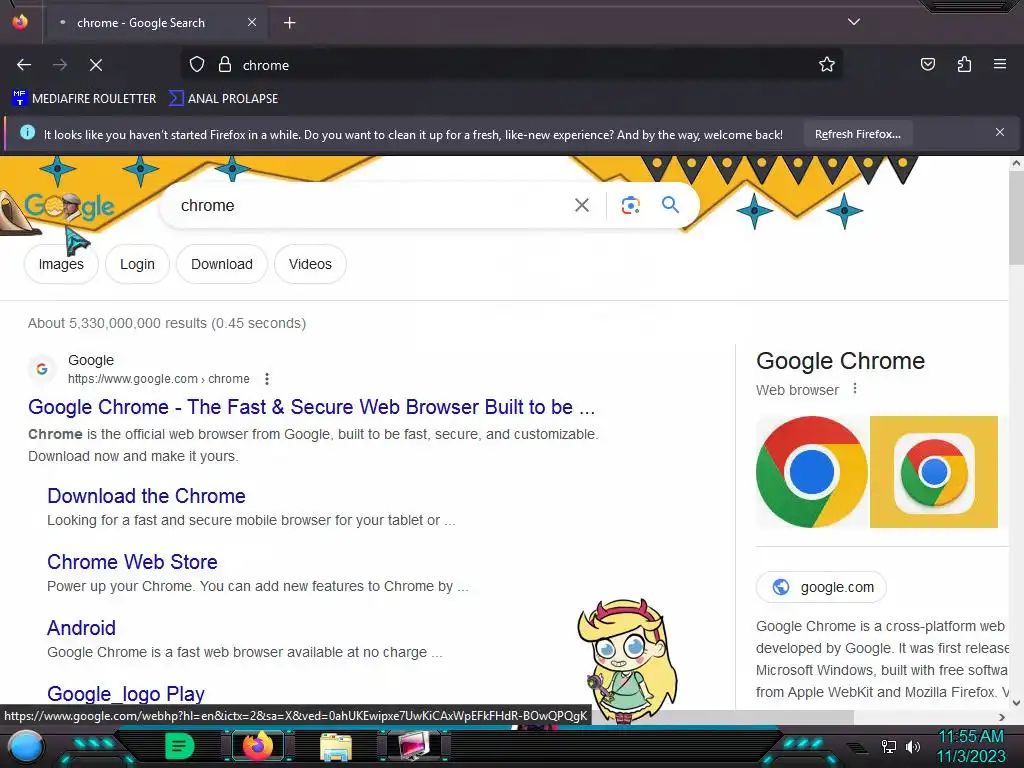Click the Firefox taskbar icon
1024x768 pixels.
(x=257, y=746)
